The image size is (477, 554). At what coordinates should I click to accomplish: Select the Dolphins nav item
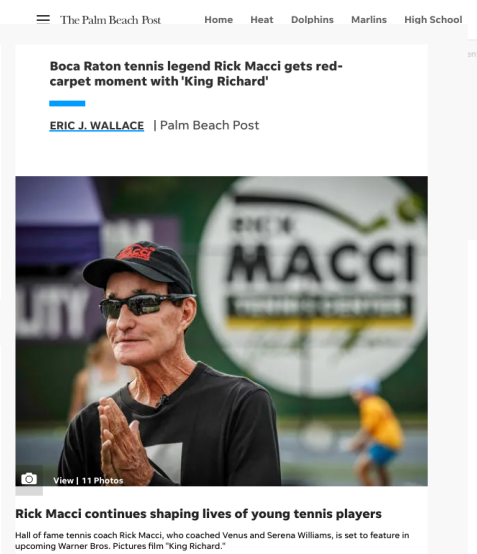[x=312, y=20]
